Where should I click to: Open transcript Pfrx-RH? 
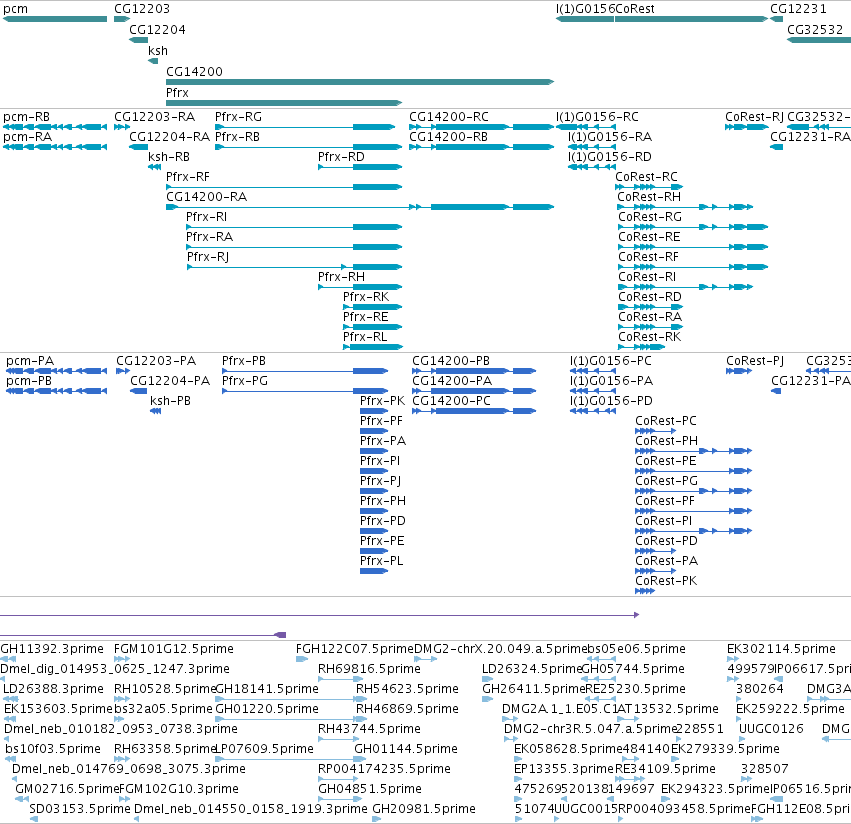360,287
